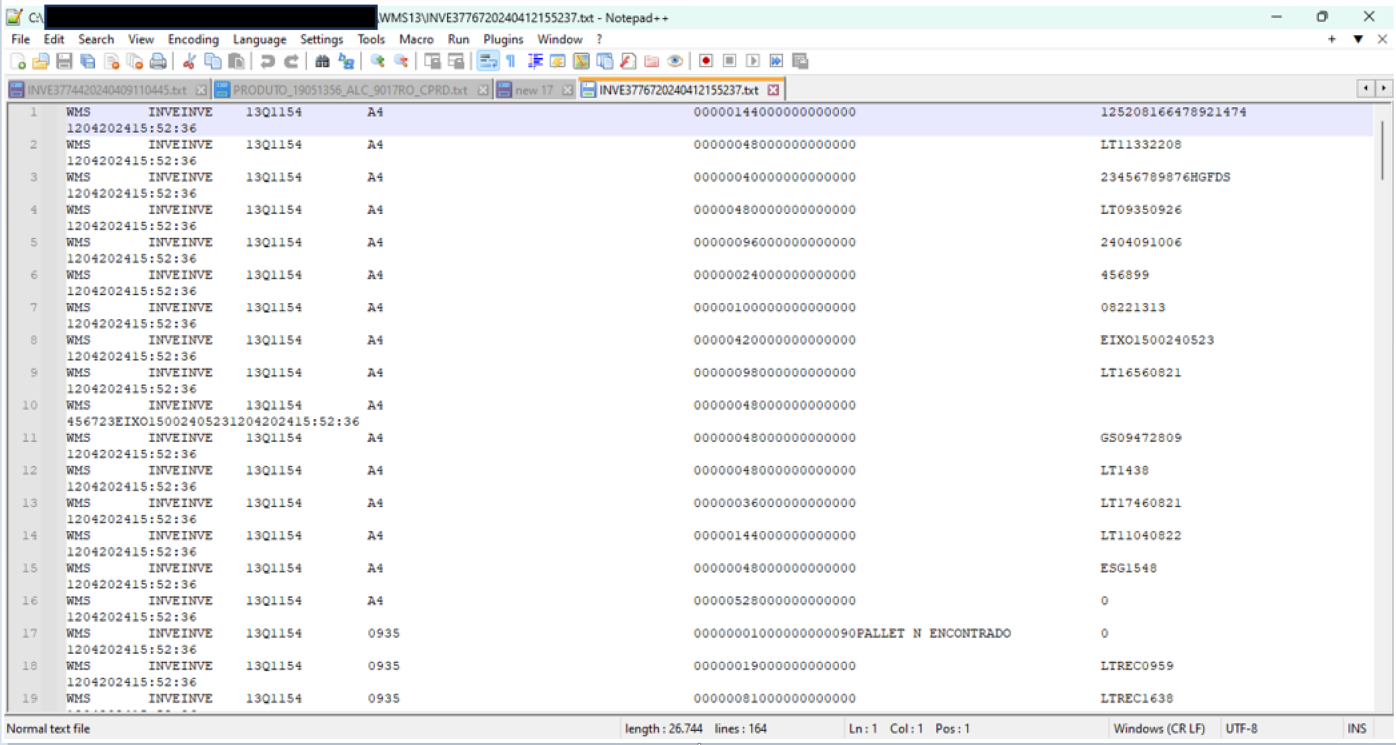
Task: Play back the recorded macro
Action: point(753,61)
